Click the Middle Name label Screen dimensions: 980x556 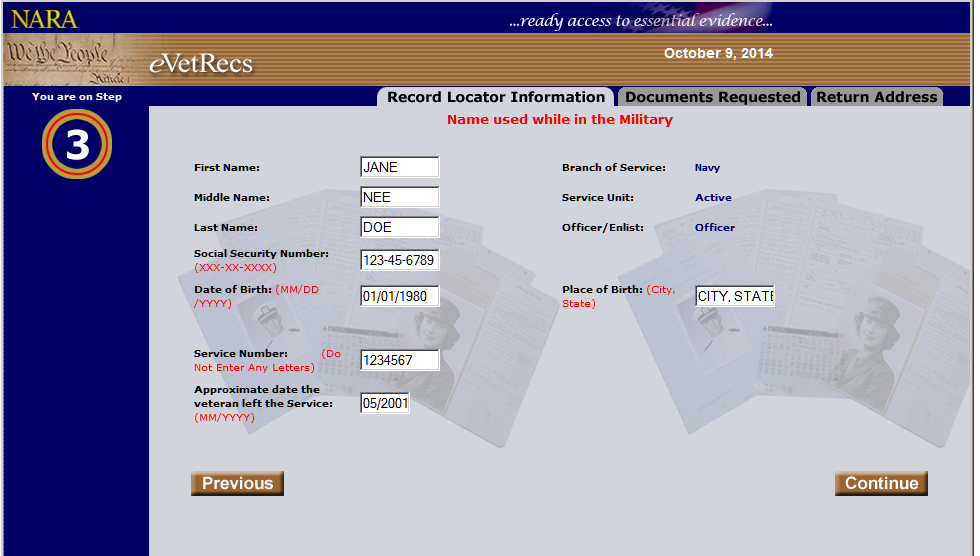pyautogui.click(x=232, y=197)
